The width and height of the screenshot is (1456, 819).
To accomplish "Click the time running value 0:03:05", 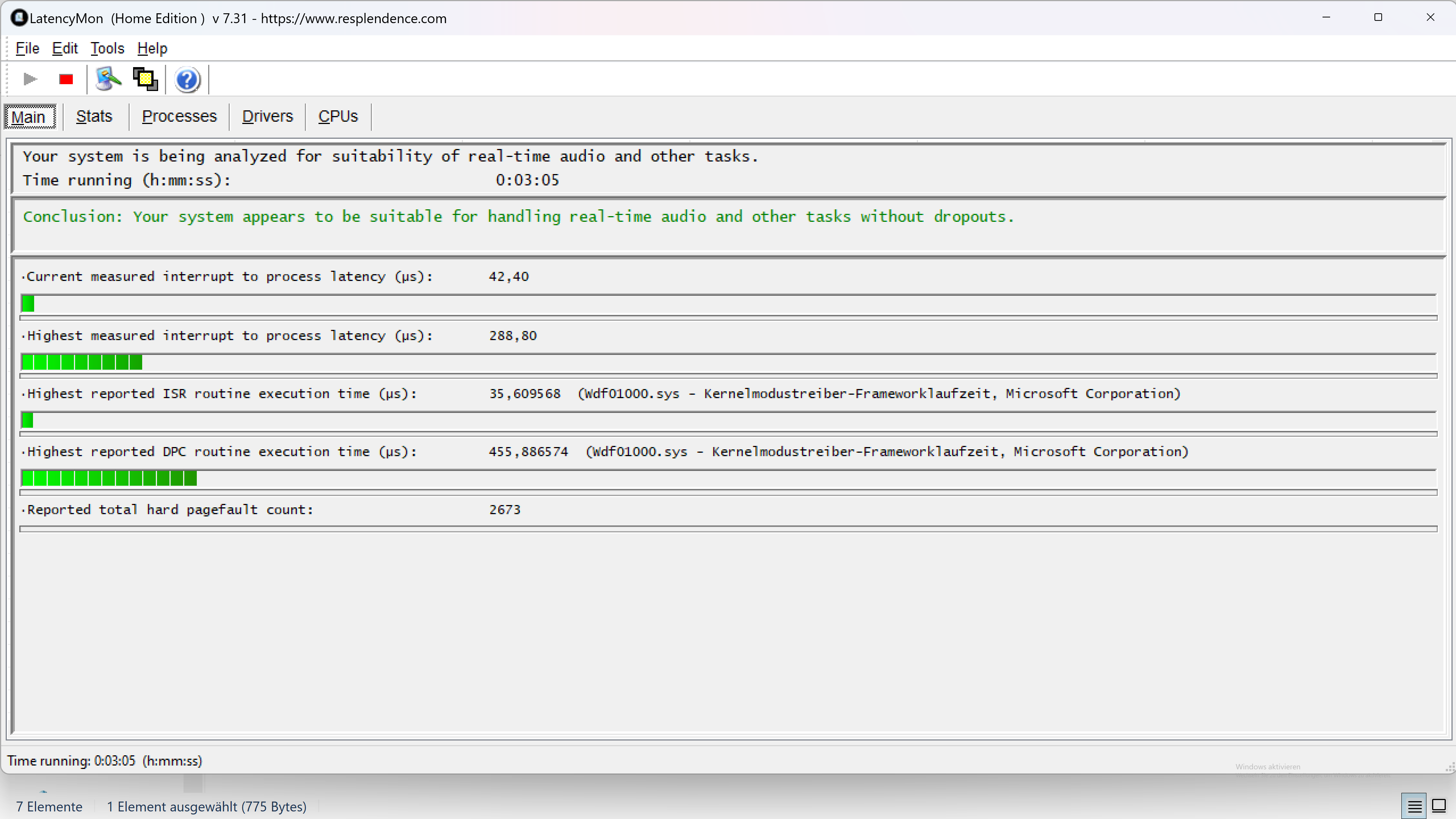I will (527, 180).
